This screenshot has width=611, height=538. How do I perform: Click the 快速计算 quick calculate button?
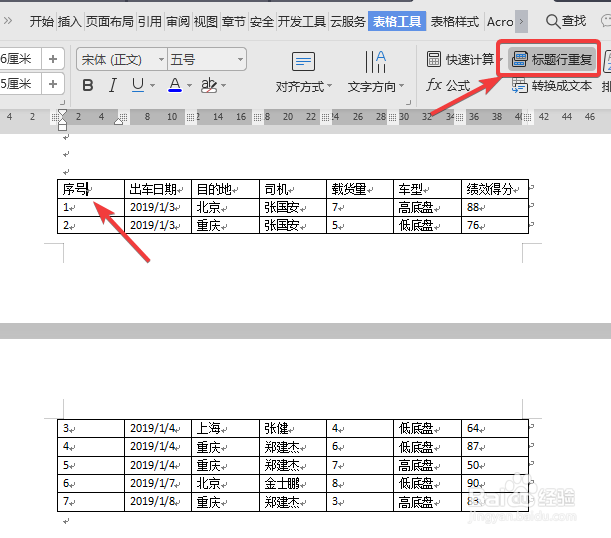tap(461, 59)
